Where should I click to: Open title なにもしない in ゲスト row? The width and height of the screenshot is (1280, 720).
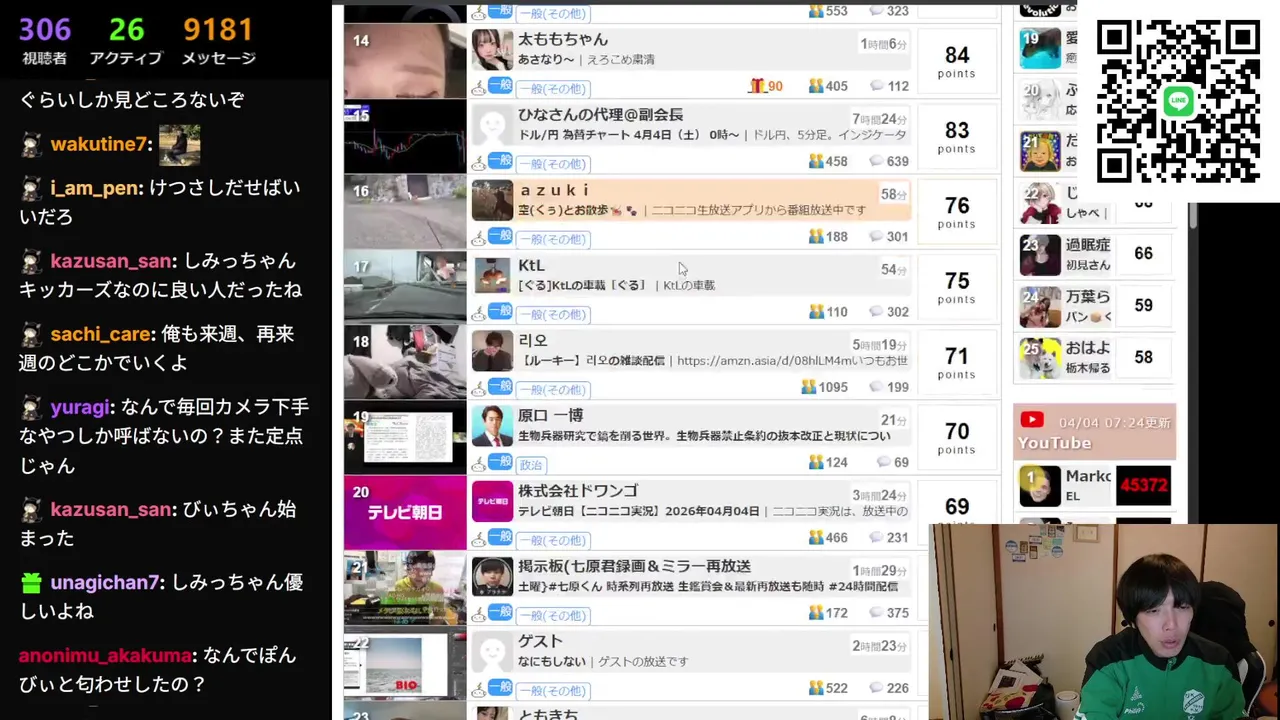(x=551, y=661)
